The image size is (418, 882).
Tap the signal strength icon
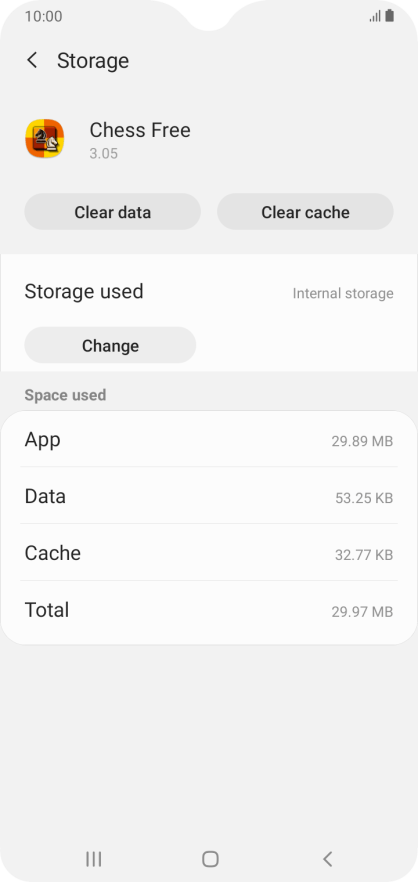[x=375, y=17]
